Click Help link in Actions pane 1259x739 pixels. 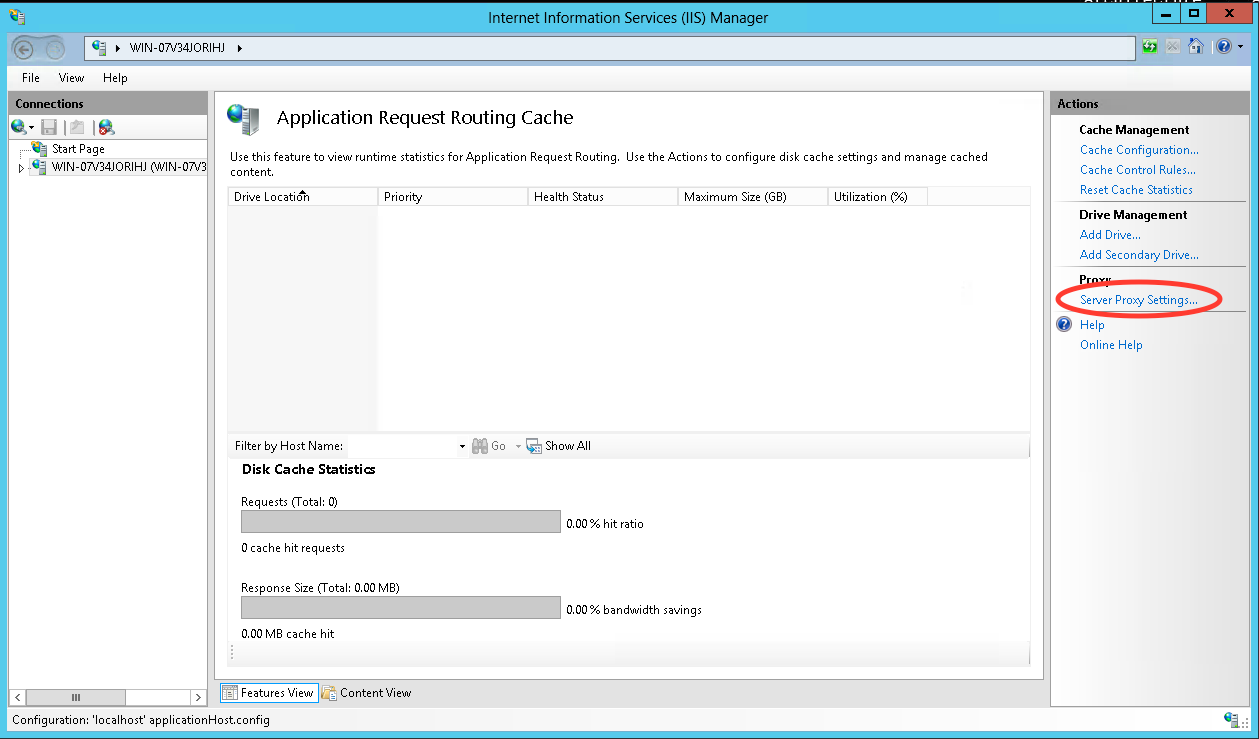tap(1092, 325)
